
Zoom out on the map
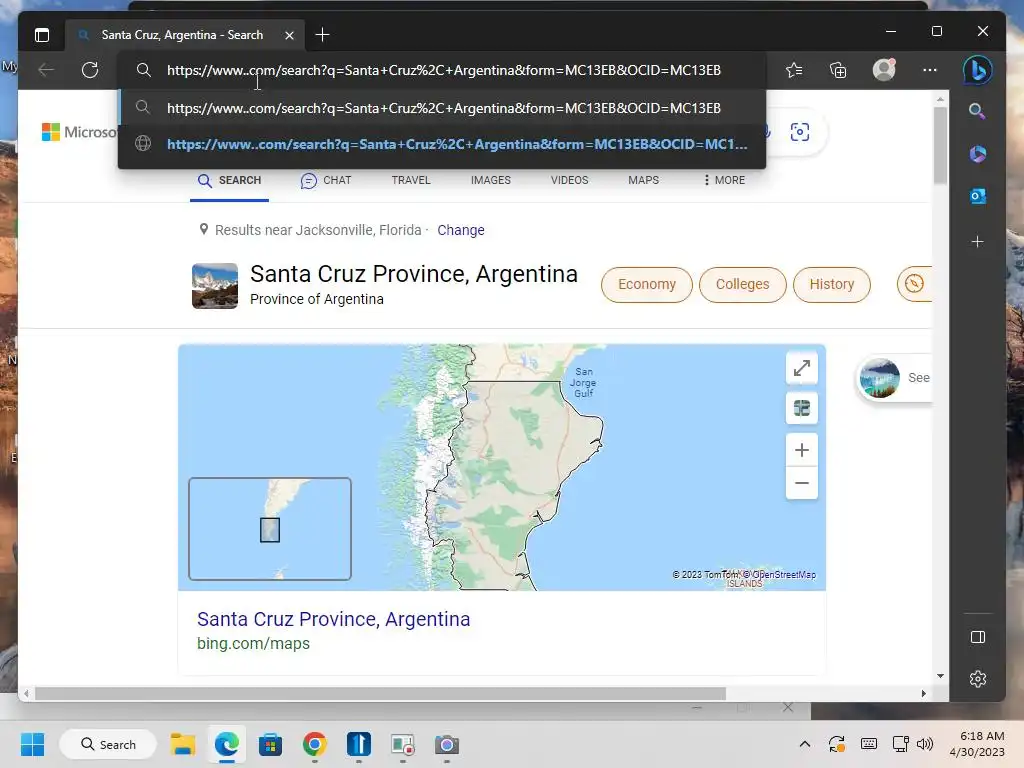(802, 483)
